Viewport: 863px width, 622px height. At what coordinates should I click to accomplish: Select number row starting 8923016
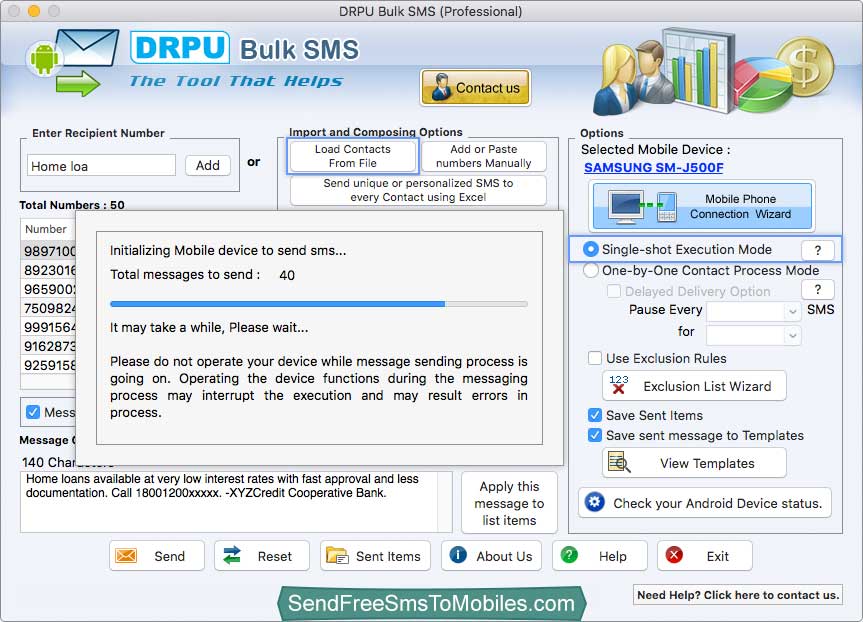pos(48,270)
